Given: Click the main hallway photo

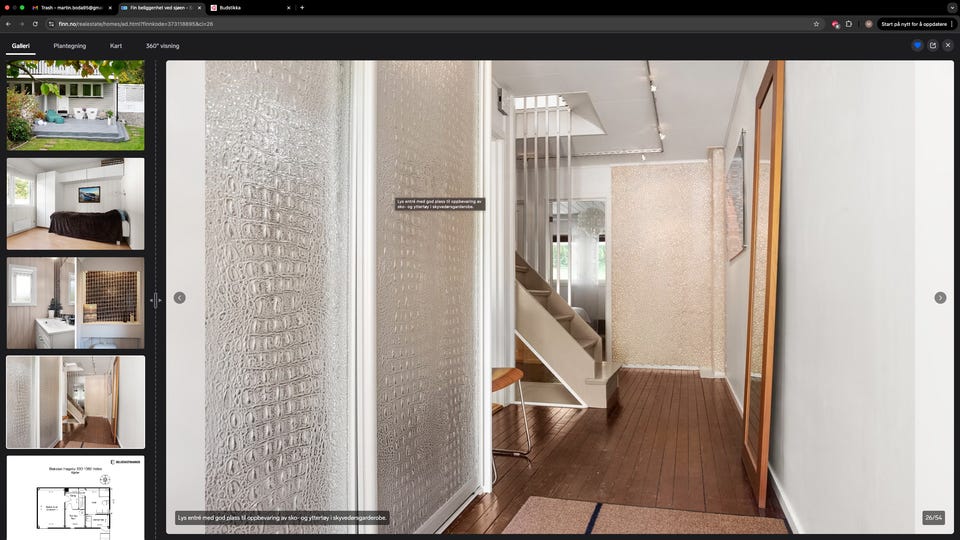Looking at the screenshot, I should click(560, 297).
